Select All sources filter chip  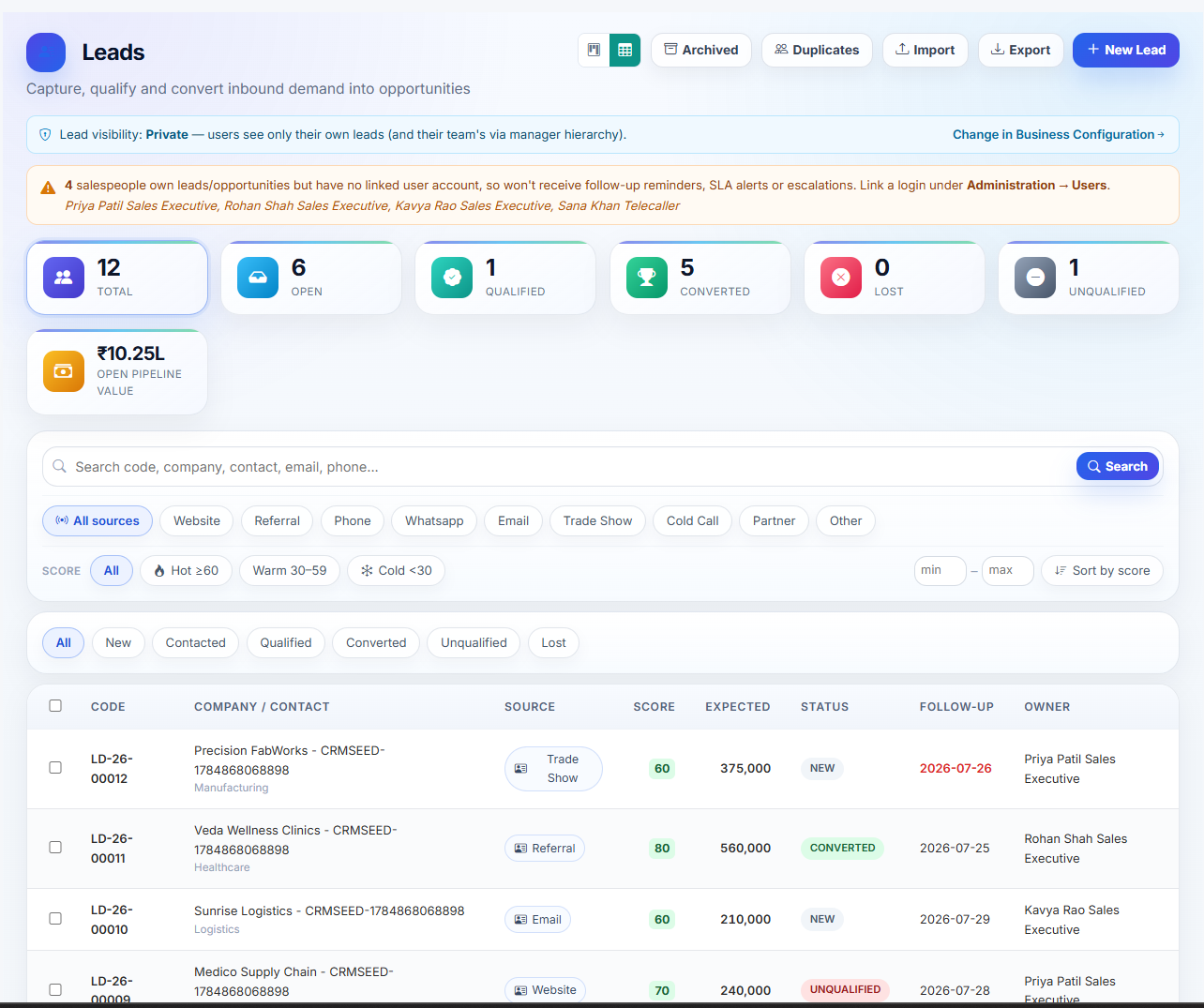(x=98, y=520)
